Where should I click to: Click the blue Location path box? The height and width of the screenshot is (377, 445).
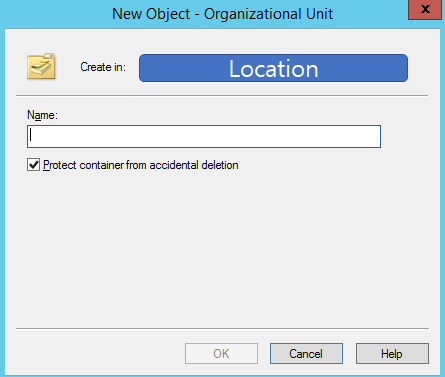tap(273, 68)
